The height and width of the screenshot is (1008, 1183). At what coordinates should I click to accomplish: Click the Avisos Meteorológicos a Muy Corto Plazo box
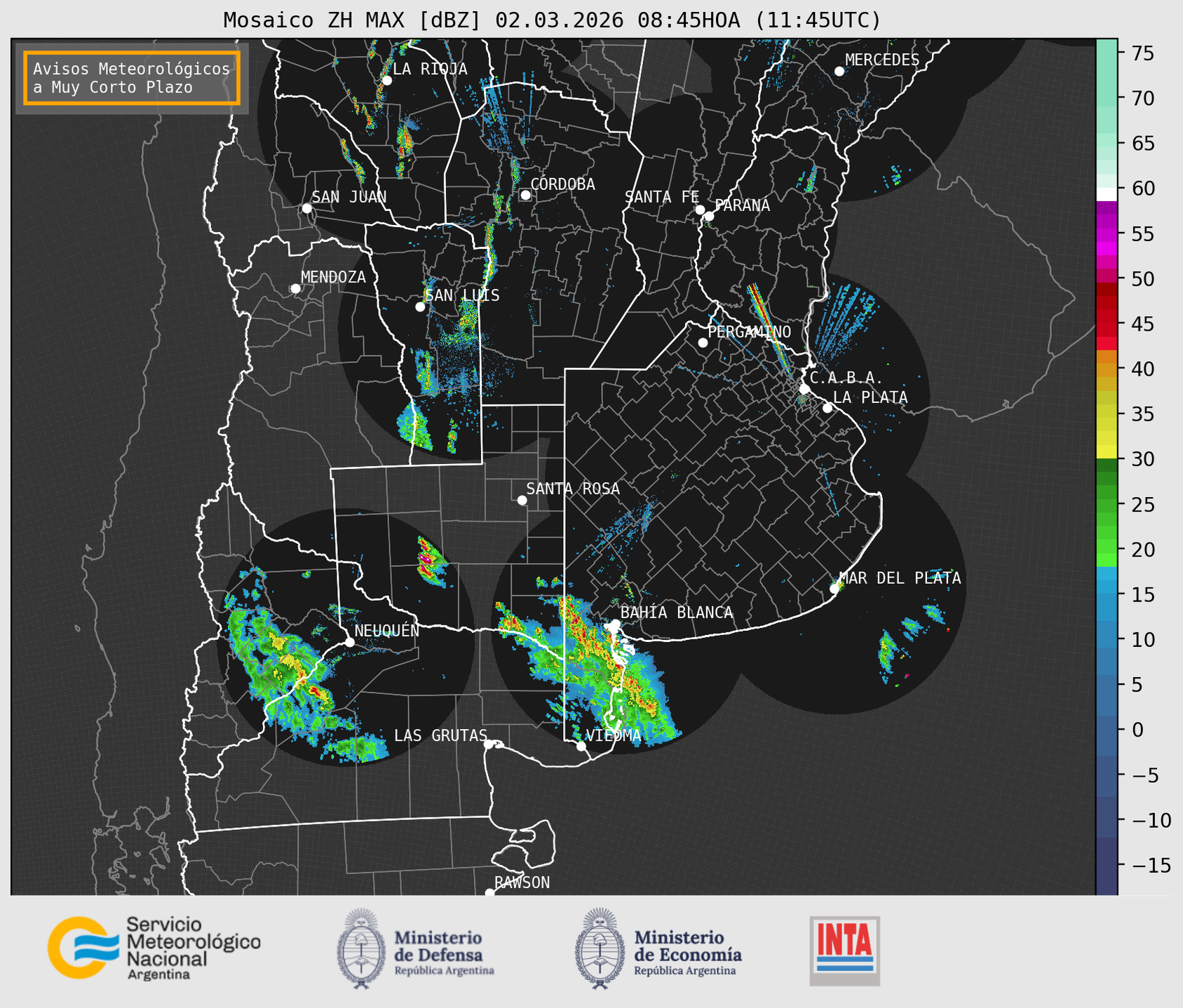[132, 78]
